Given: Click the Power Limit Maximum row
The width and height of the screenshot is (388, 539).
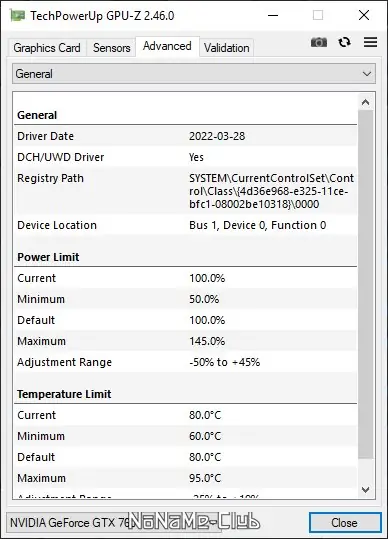Looking at the screenshot, I should tap(186, 341).
